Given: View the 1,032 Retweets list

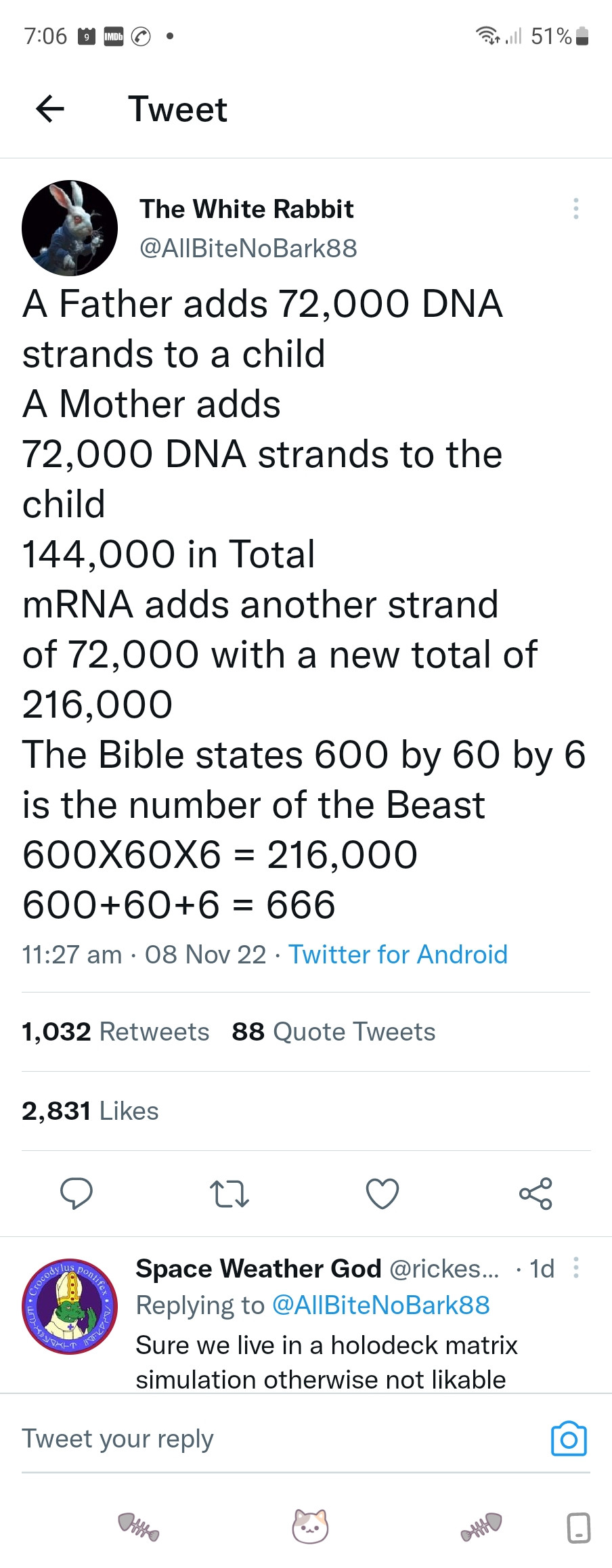Looking at the screenshot, I should pyautogui.click(x=116, y=1032).
